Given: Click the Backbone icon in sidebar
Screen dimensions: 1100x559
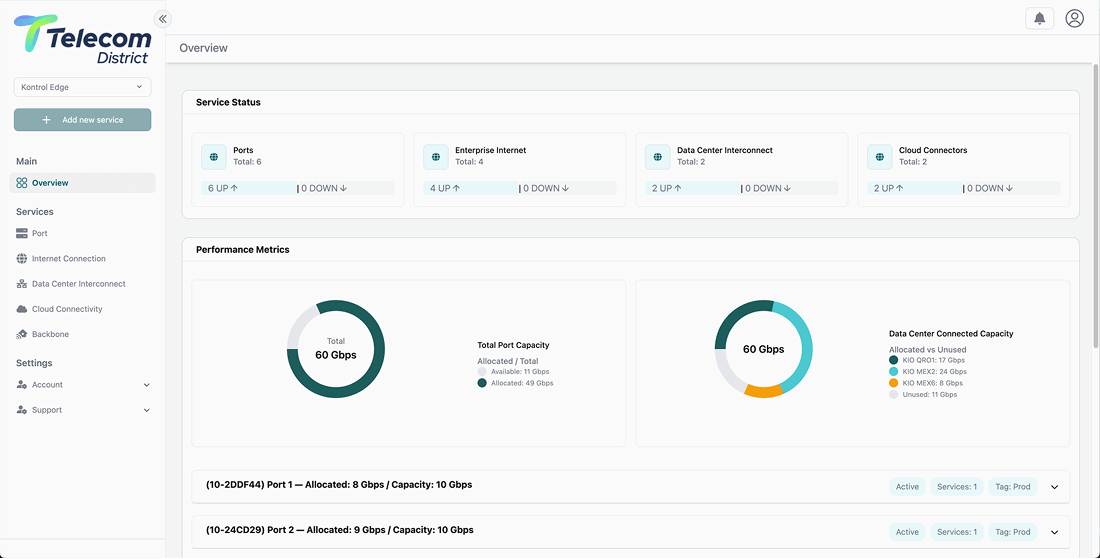Looking at the screenshot, I should pyautogui.click(x=22, y=335).
